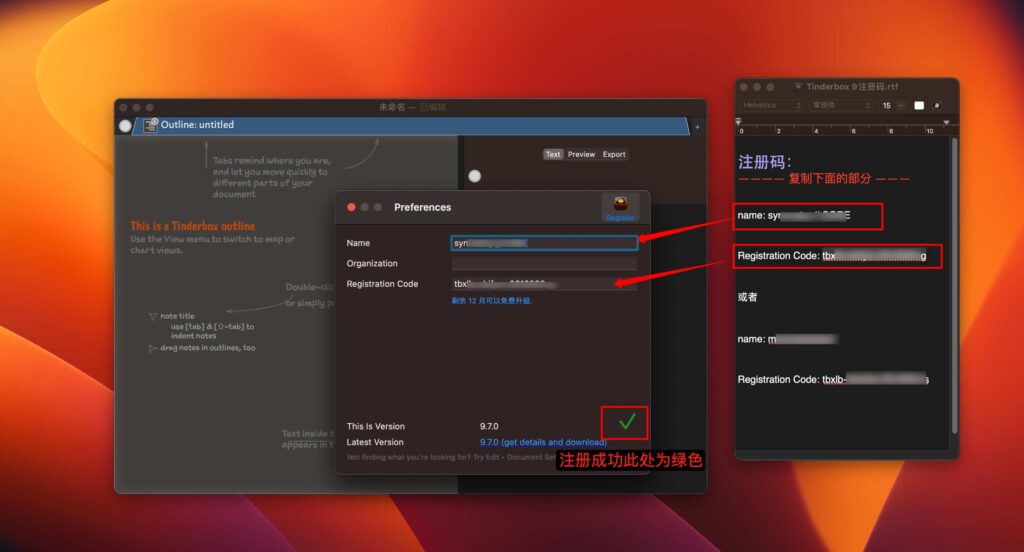Open the text background color button in the rtf toolbar
The image size is (1024, 552).
pyautogui.click(x=937, y=105)
